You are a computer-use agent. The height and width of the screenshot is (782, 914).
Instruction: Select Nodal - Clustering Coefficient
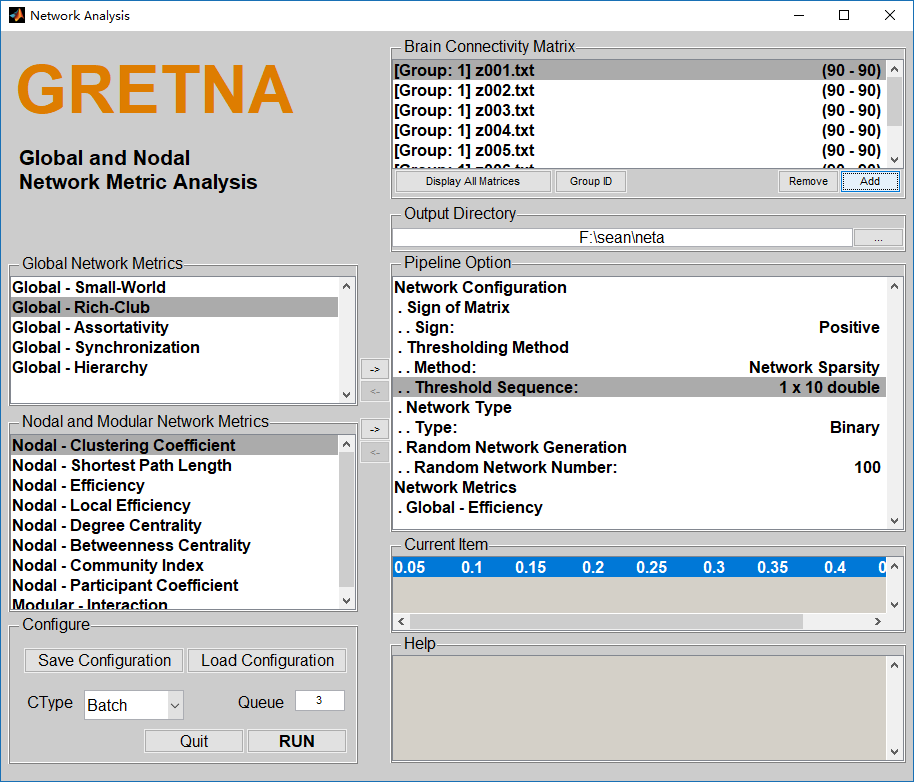(x=174, y=445)
